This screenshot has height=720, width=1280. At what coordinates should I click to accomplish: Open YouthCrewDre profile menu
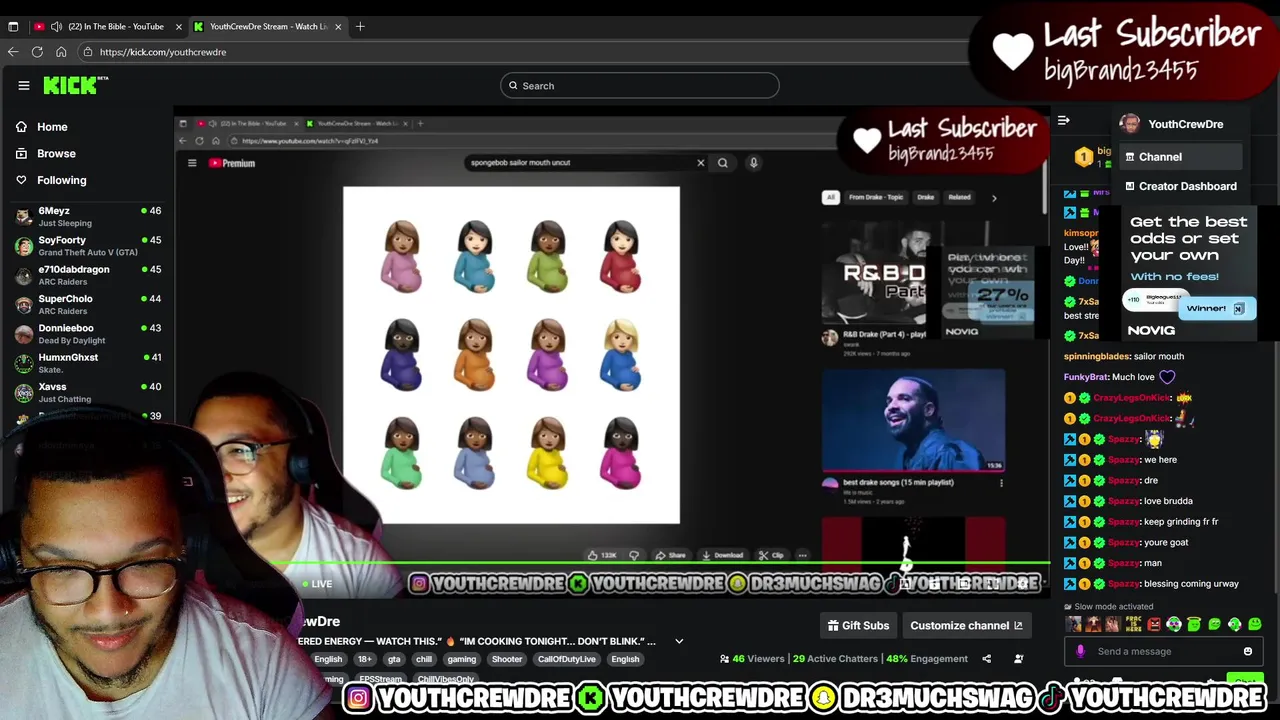point(1172,124)
